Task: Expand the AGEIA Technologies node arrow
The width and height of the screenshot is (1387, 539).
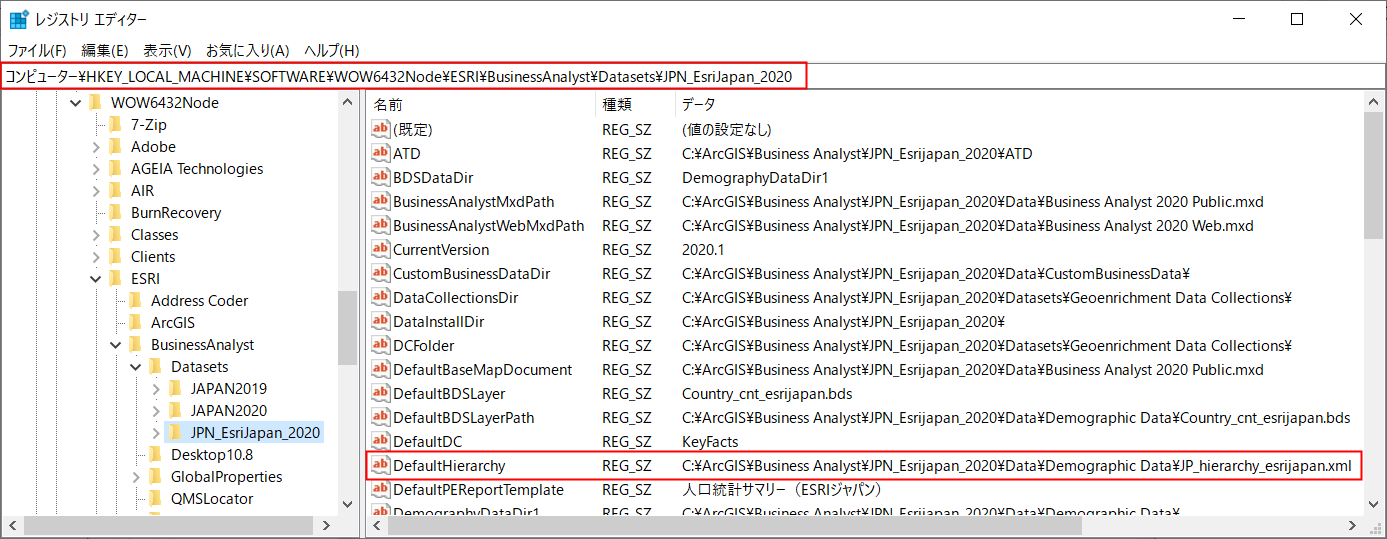Action: pos(96,169)
